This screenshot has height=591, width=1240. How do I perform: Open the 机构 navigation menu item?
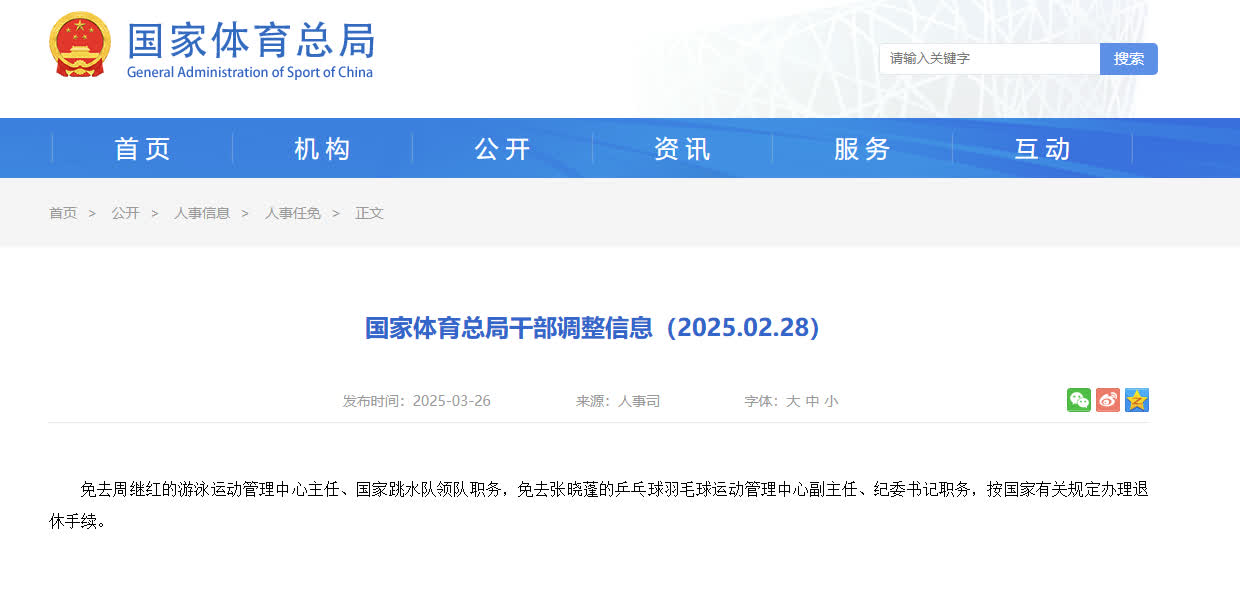(x=322, y=149)
